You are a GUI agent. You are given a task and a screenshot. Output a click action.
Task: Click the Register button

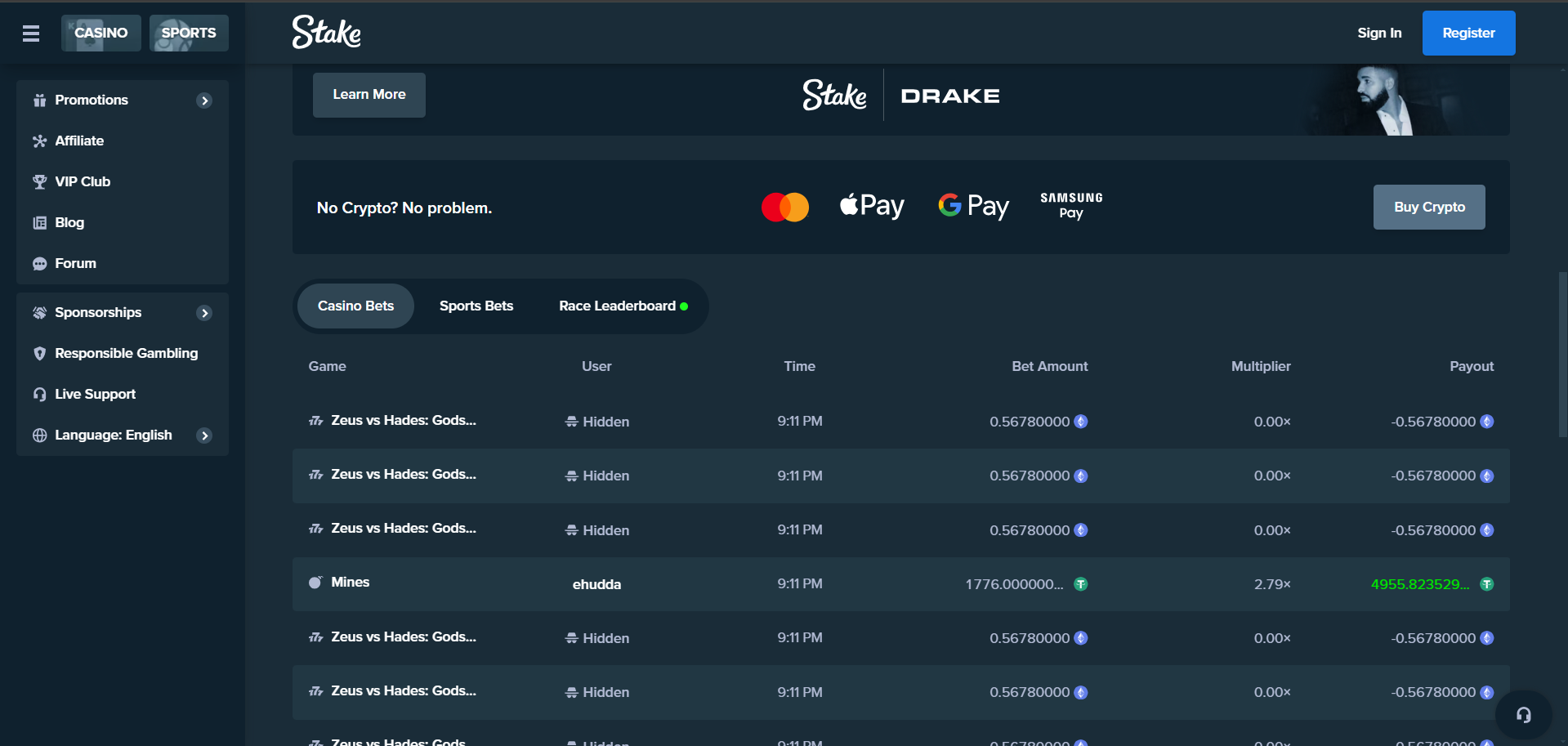click(x=1468, y=34)
